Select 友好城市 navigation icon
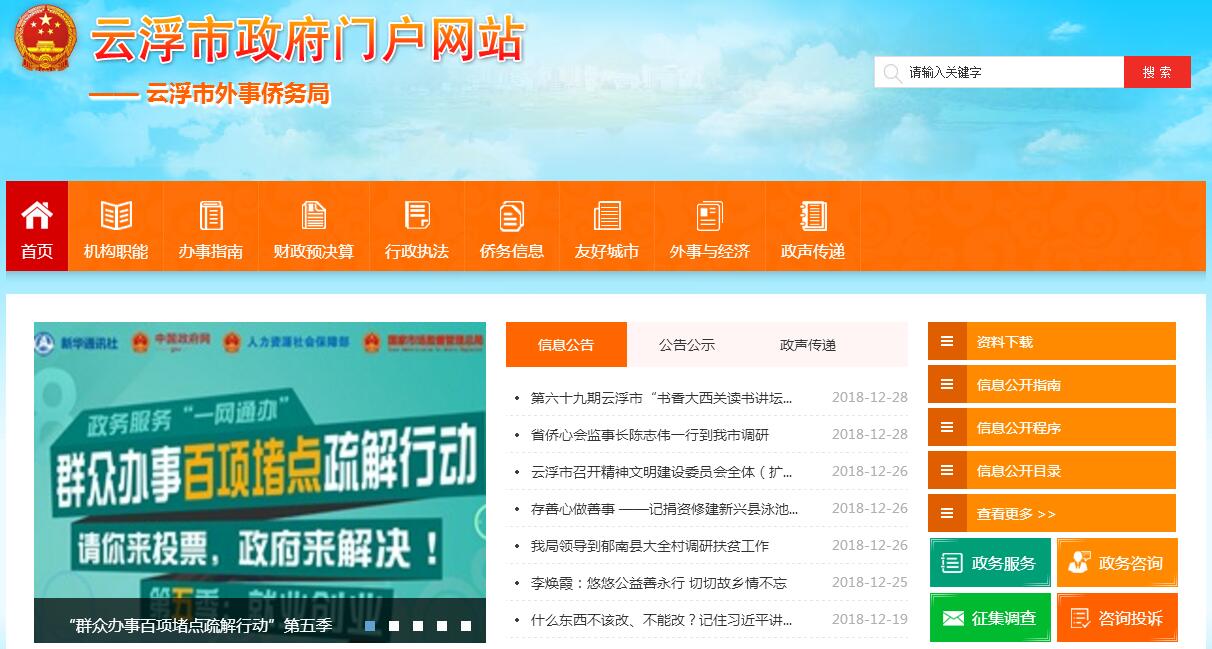Screen dimensions: 1212x649 point(607,215)
